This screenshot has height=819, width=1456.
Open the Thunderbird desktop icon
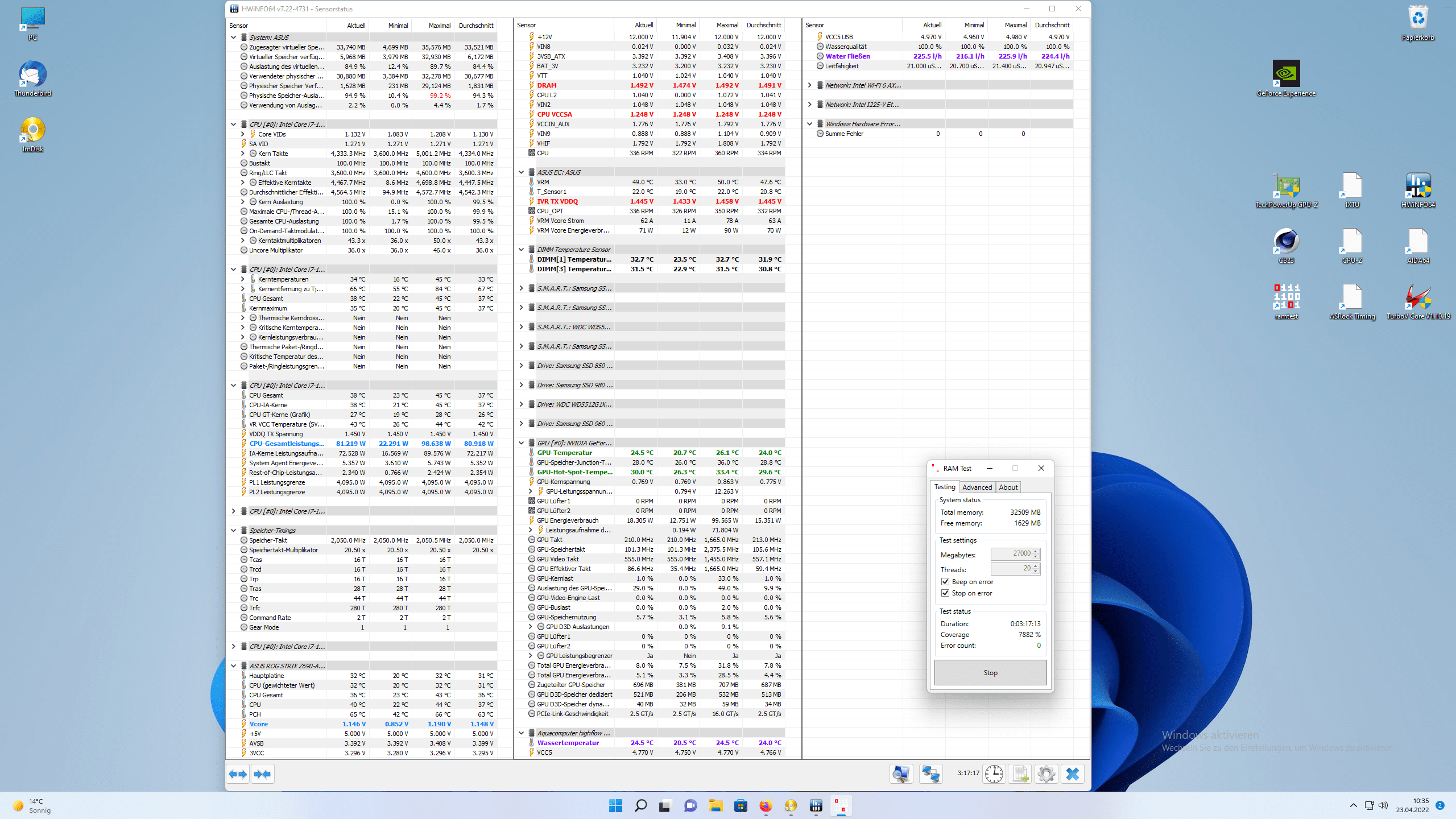click(x=32, y=78)
